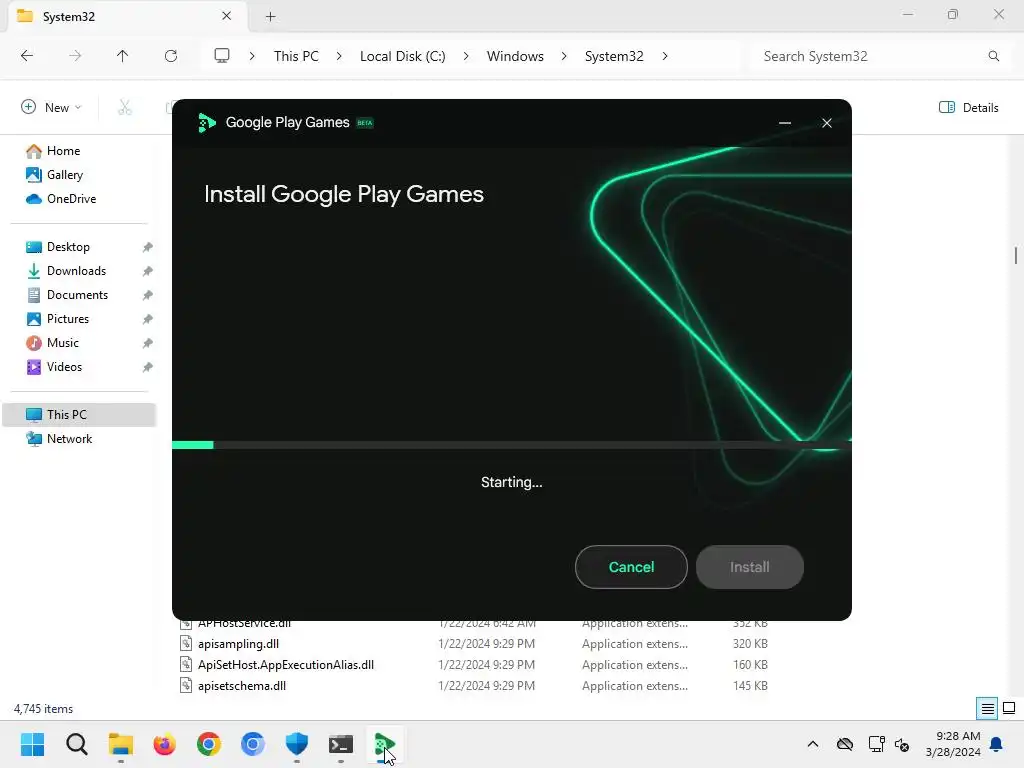
Task: Open the taskbar clock and date
Action: (953, 744)
